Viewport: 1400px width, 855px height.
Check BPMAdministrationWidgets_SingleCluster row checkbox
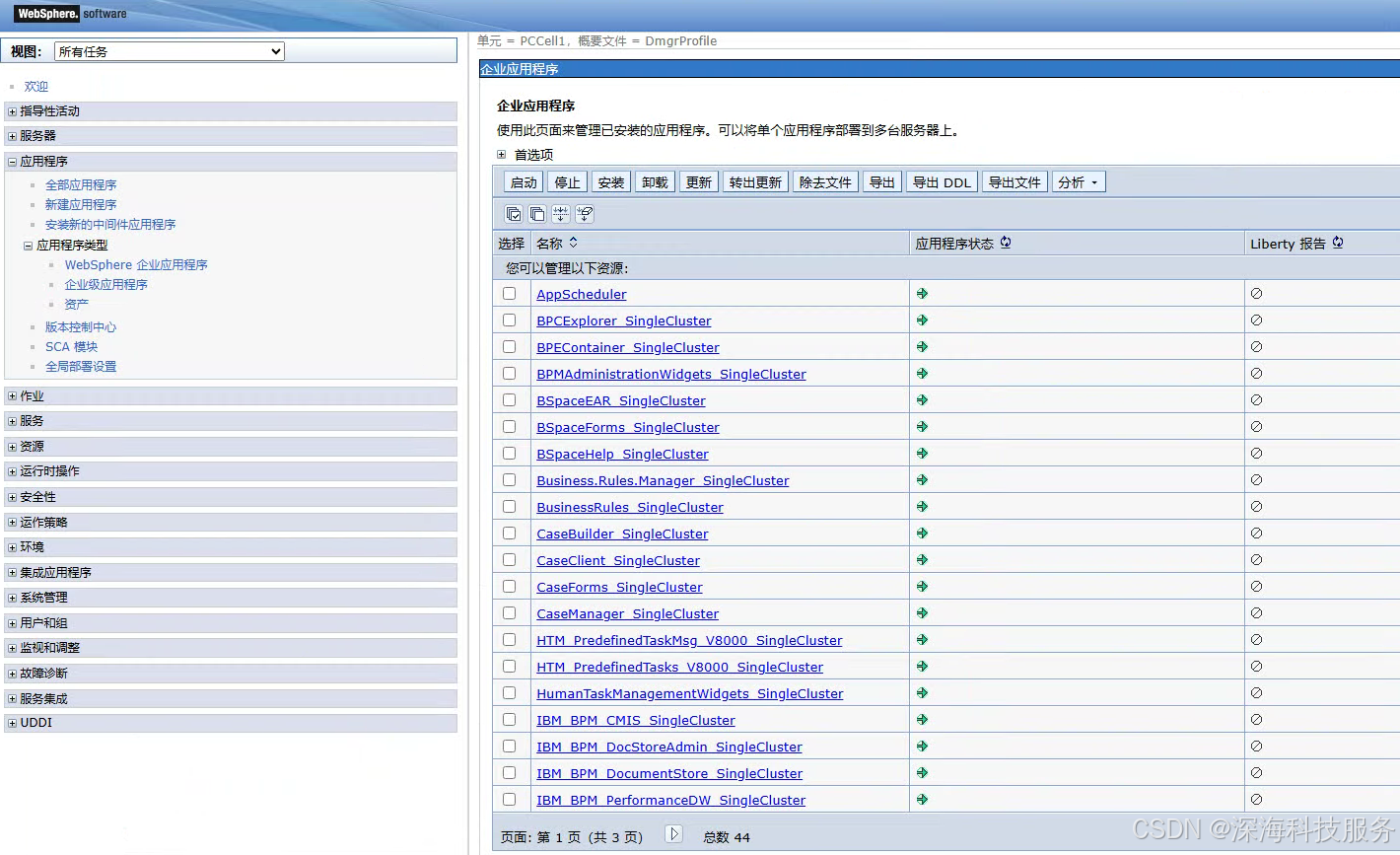510,374
